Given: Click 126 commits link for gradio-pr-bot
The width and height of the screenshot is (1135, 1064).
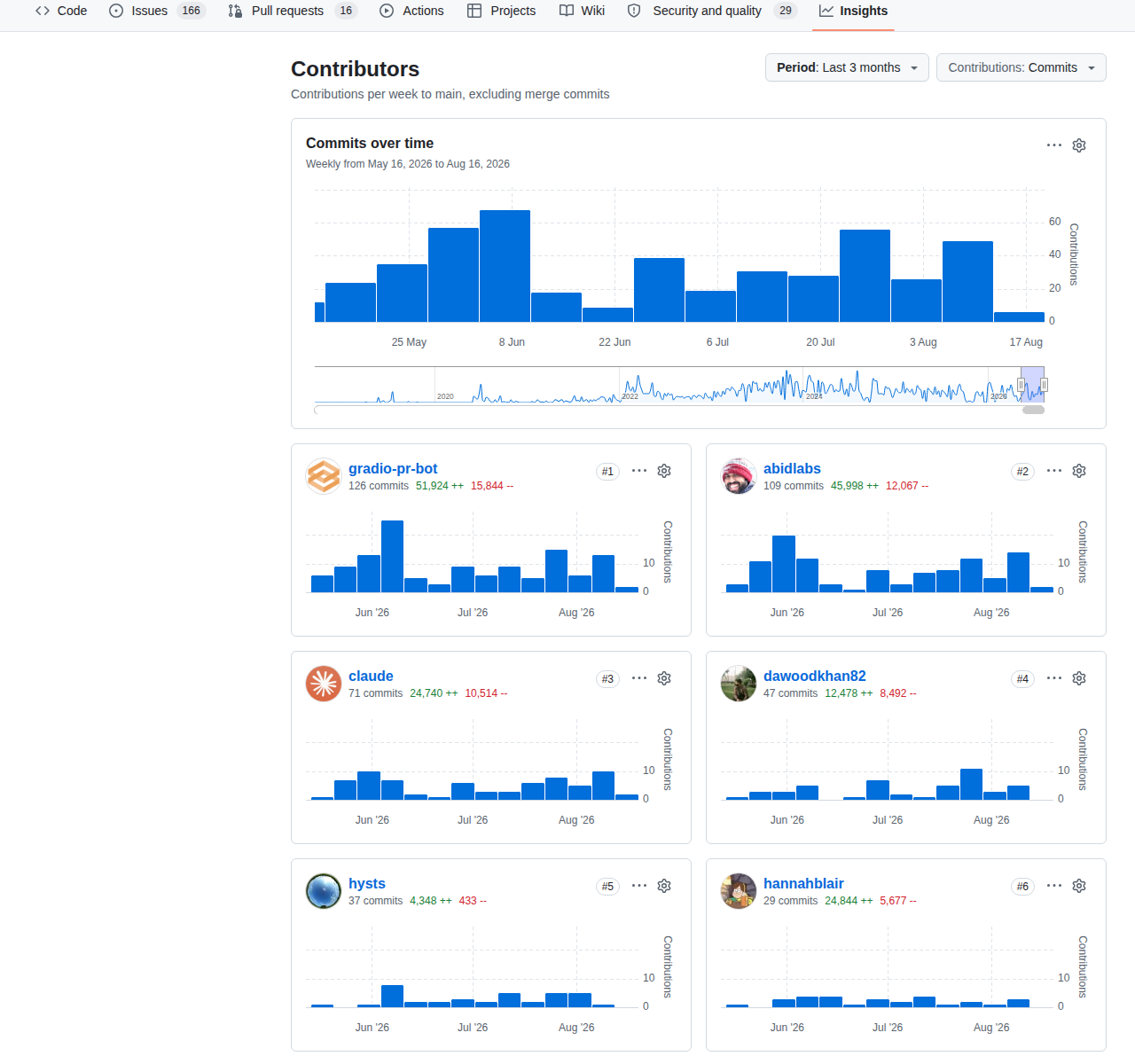Looking at the screenshot, I should click(x=379, y=486).
